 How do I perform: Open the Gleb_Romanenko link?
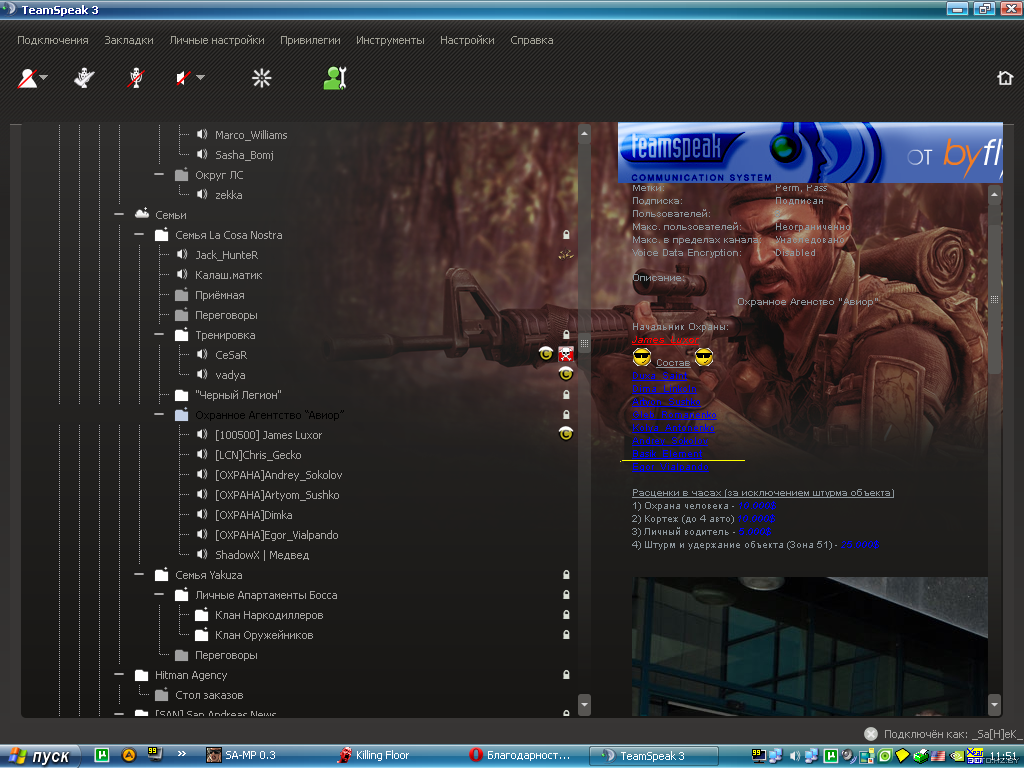tap(674, 415)
